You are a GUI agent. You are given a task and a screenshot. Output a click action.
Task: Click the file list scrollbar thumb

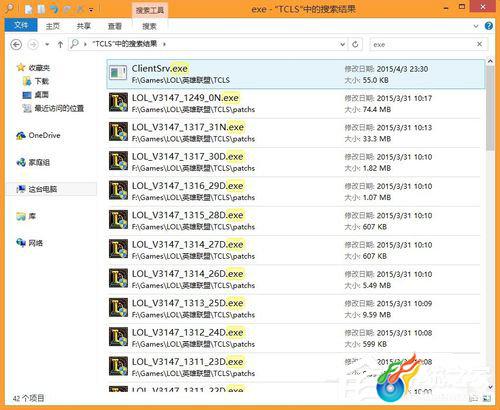[x=490, y=108]
